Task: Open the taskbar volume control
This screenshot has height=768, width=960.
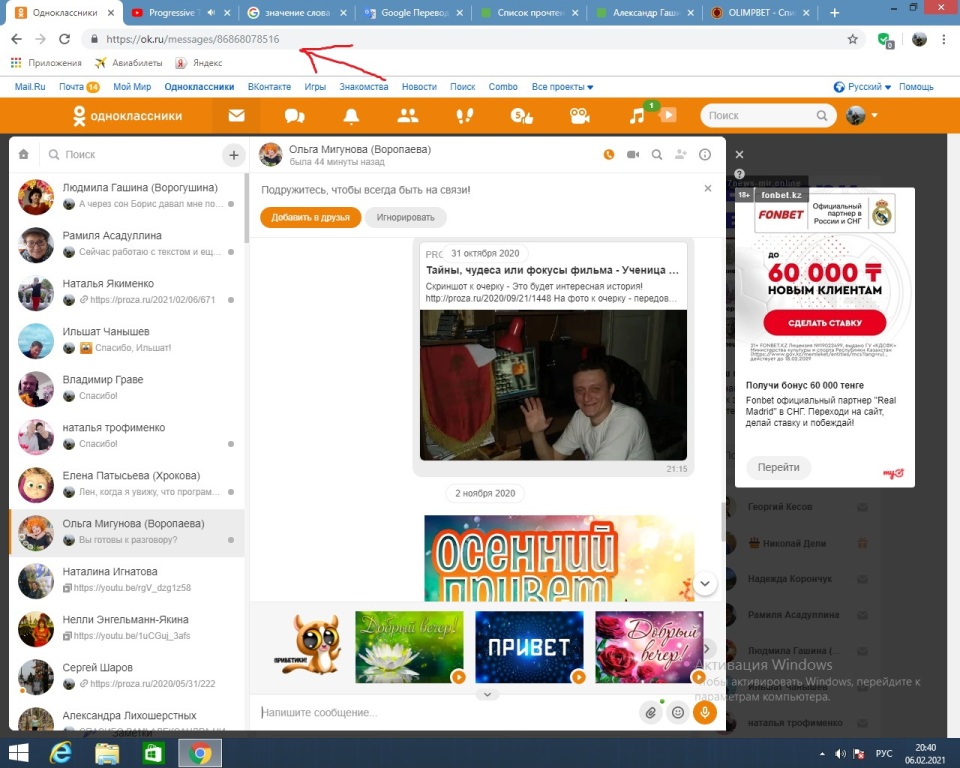Action: [841, 753]
